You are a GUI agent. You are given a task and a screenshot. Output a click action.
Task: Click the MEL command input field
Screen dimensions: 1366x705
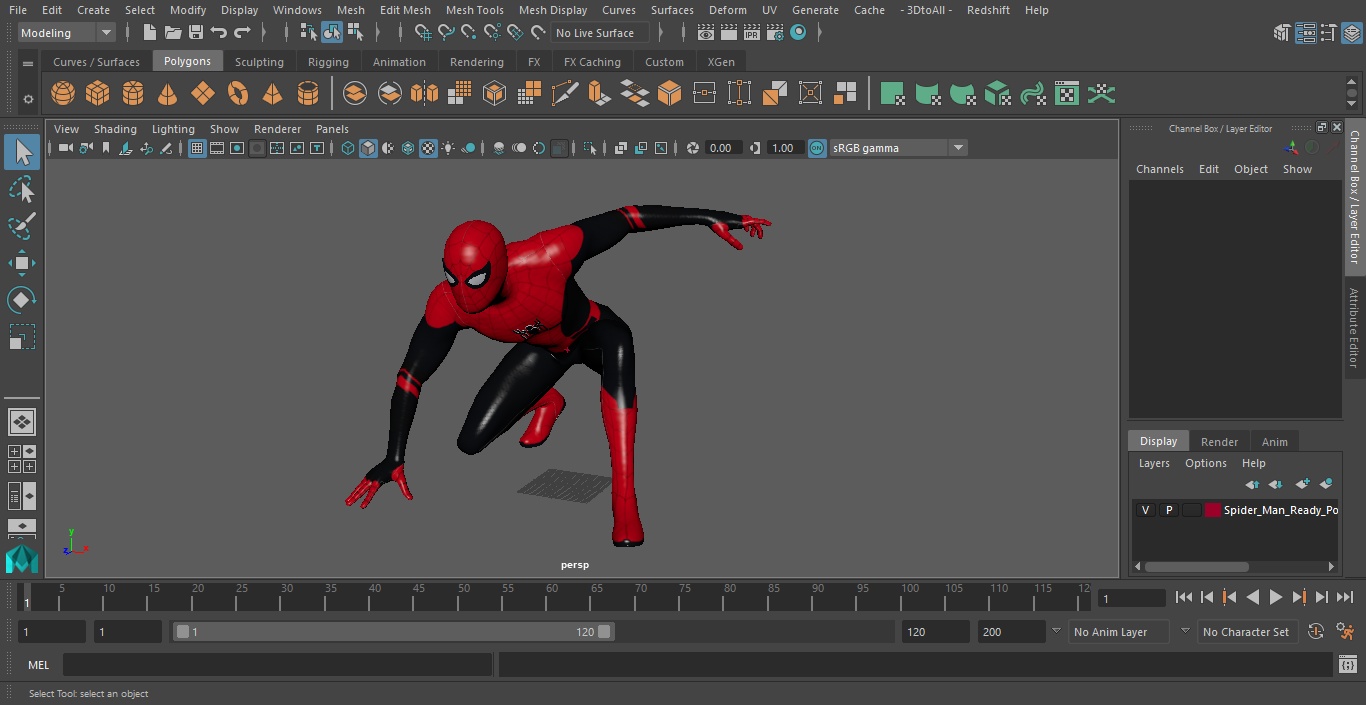coord(277,665)
